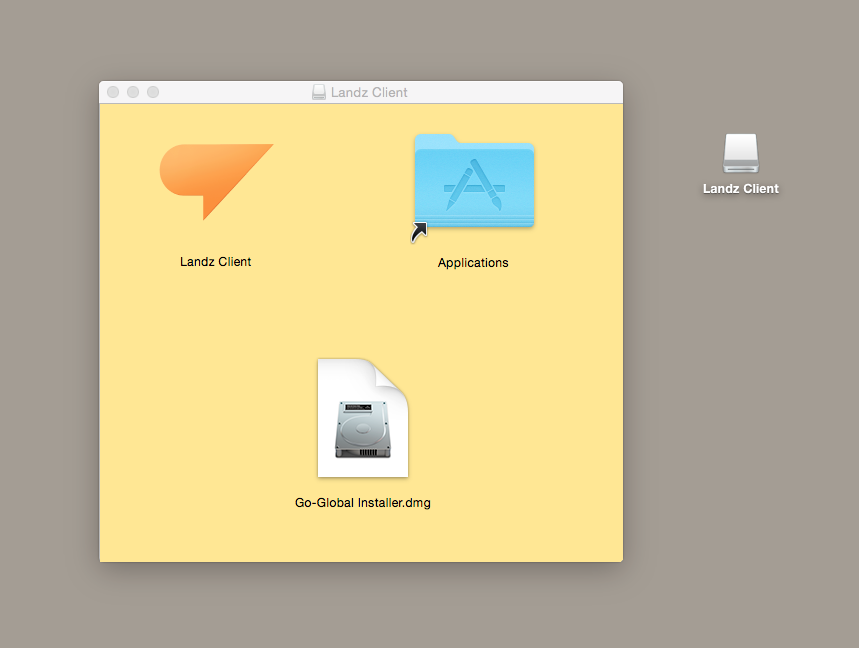This screenshot has width=859, height=648.
Task: Select the Landz Client mounted volume on desktop
Action: coord(741,153)
